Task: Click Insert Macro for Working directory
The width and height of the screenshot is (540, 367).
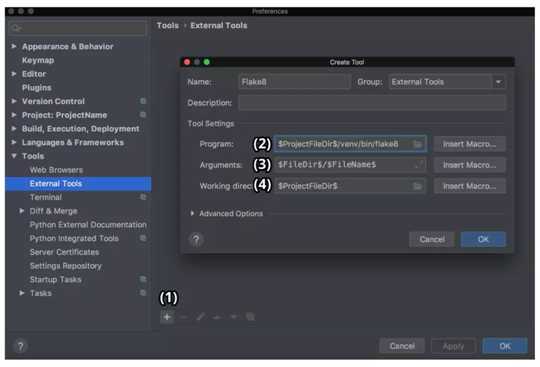Action: (x=469, y=186)
